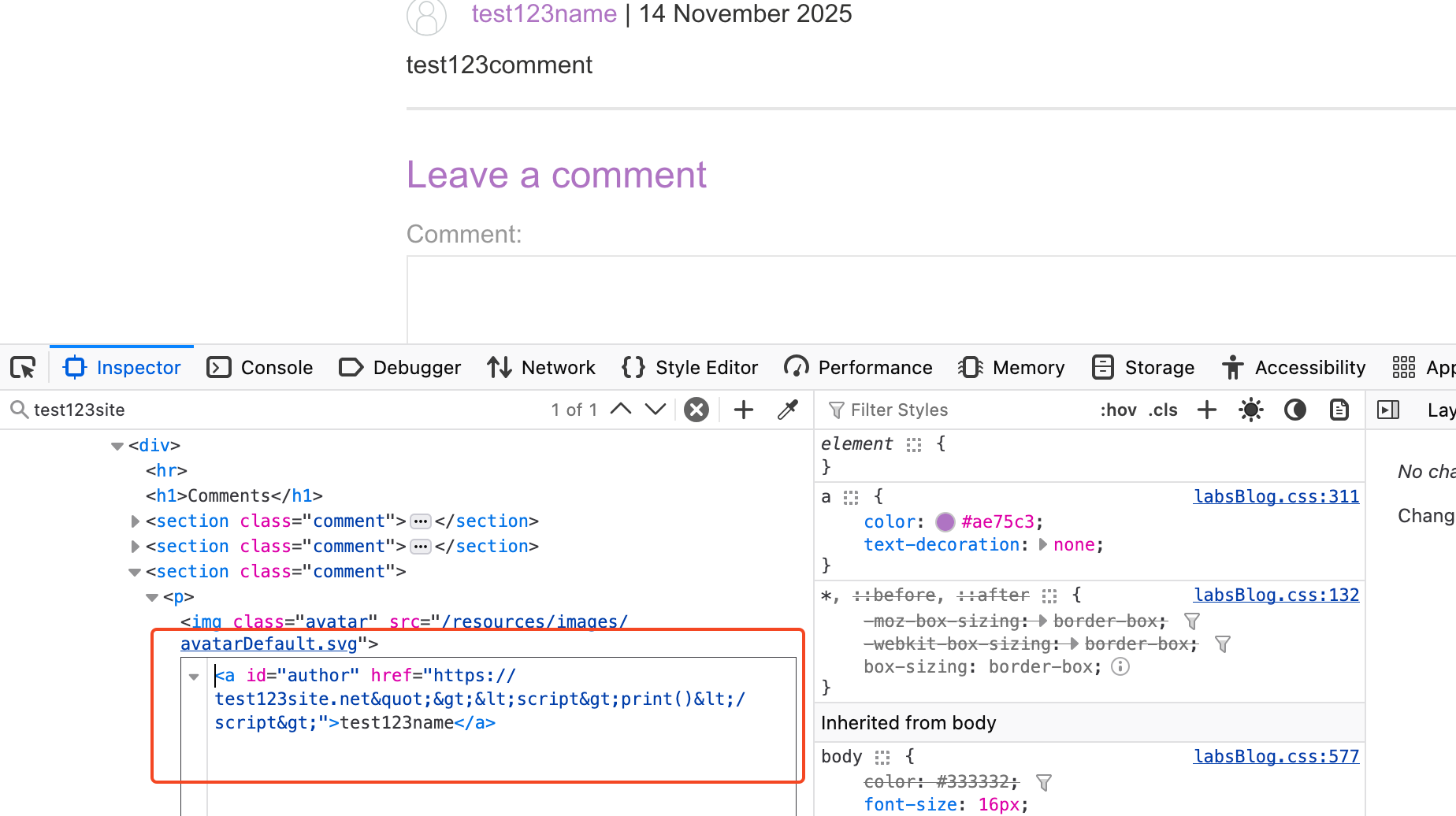Viewport: 1456px width, 816px height.
Task: Pick a color with the eyedropper
Action: (788, 410)
